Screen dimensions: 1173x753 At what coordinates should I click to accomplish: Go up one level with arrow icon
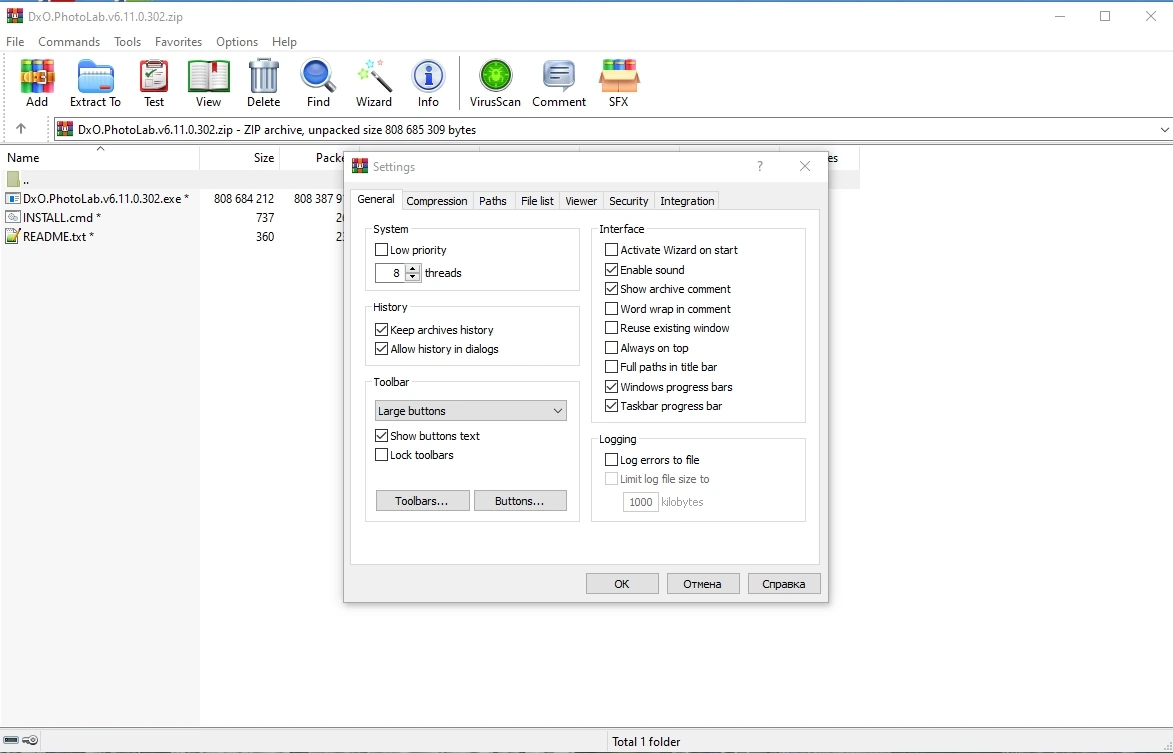click(21, 129)
